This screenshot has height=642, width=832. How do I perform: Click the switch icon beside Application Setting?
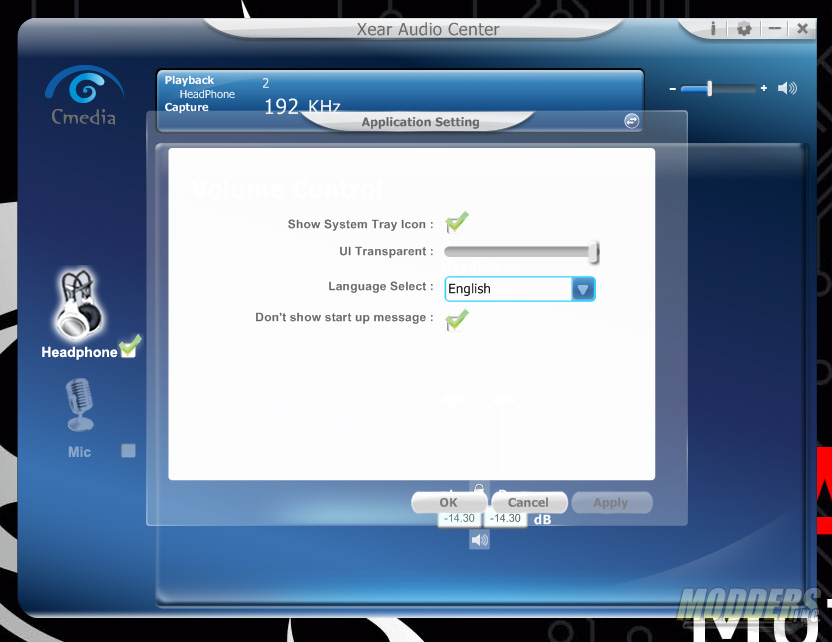tap(631, 121)
